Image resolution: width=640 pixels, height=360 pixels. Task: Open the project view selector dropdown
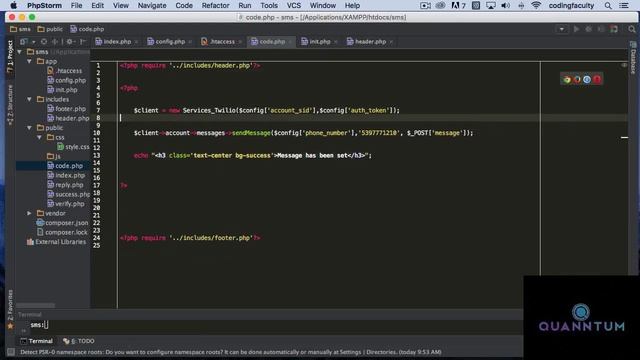point(27,42)
